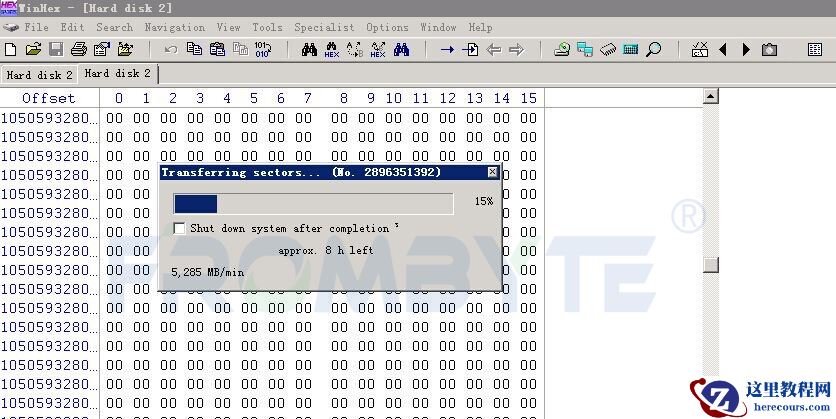Click the approx. 8 h left text
836x419 pixels.
click(x=326, y=251)
